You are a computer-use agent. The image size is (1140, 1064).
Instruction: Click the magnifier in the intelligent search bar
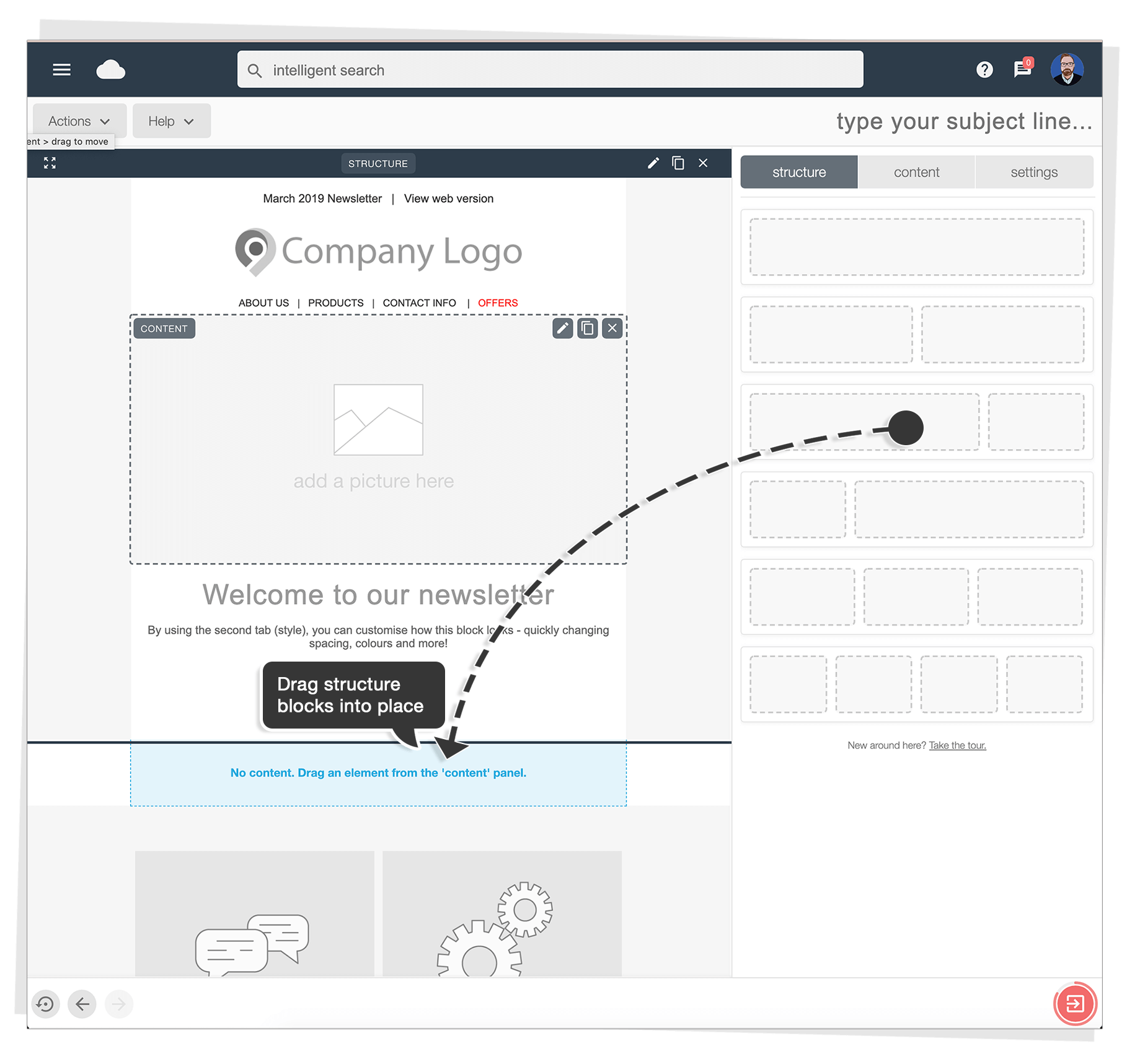point(255,70)
